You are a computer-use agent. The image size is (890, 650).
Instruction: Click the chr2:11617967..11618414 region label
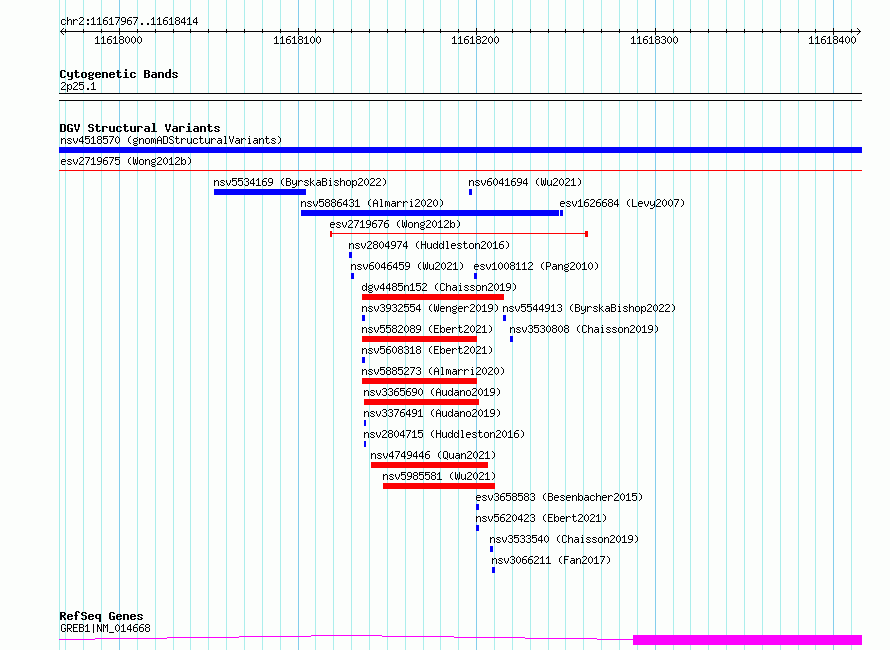[x=129, y=22]
